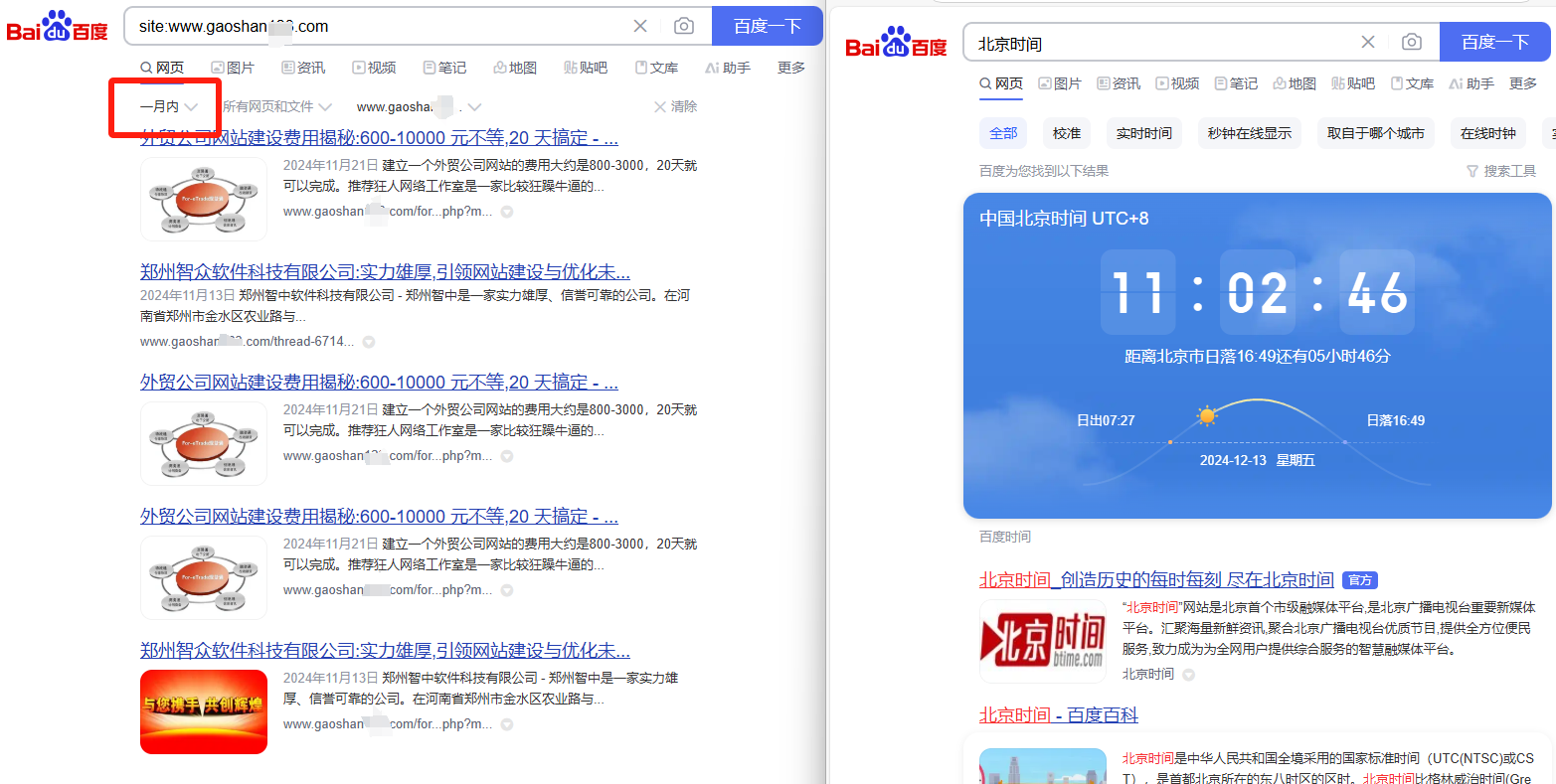Select the 在线时钟 filter chip
Screen dimensions: 1556x784
[x=1488, y=133]
